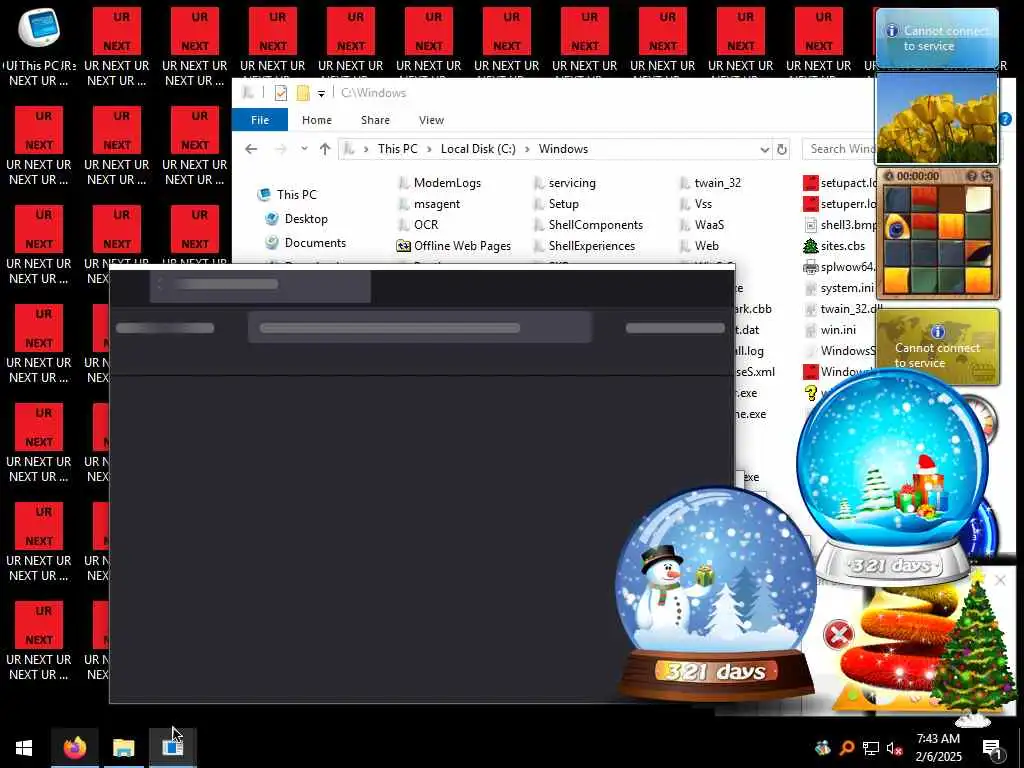The height and width of the screenshot is (768, 1024).
Task: Open the network icon in system tray
Action: coord(871,748)
